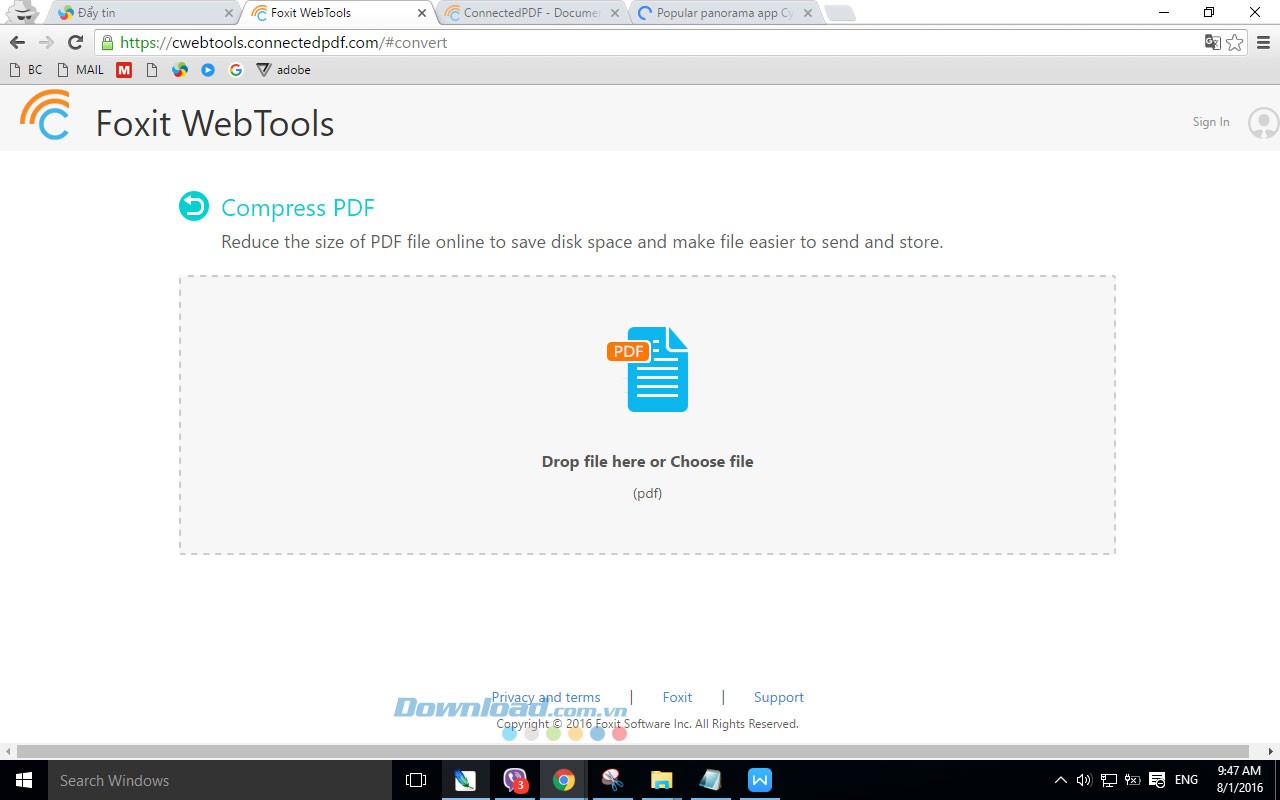The height and width of the screenshot is (800, 1280).
Task: Click the Support link
Action: tap(778, 697)
